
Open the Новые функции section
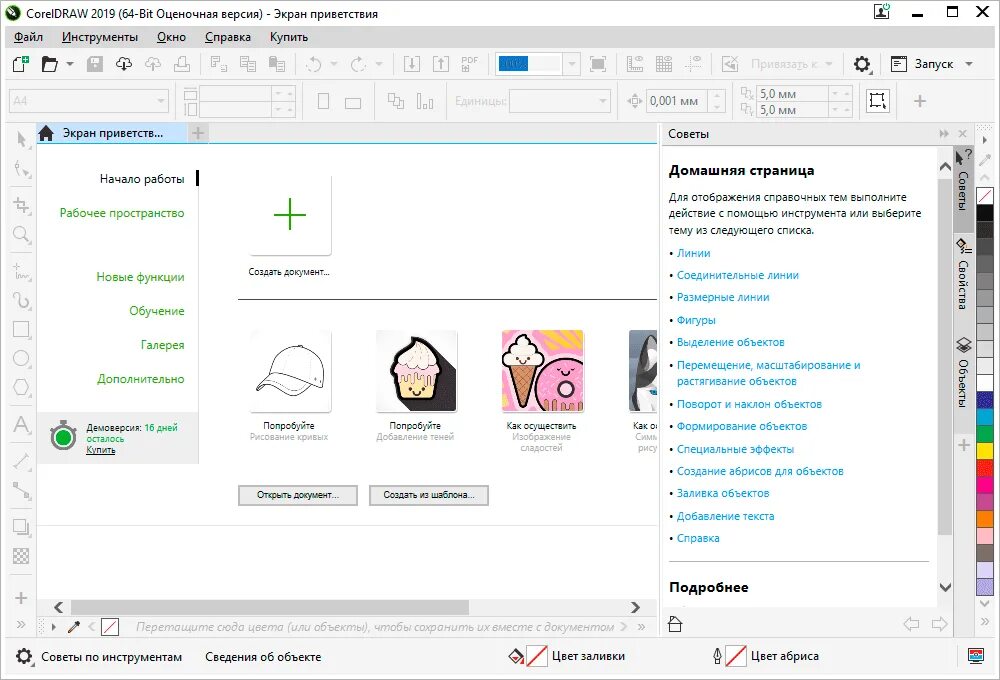pyautogui.click(x=140, y=277)
